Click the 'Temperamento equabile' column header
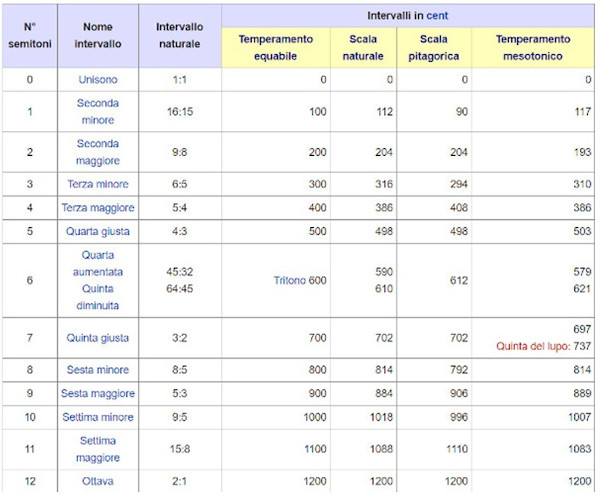 [x=275, y=47]
